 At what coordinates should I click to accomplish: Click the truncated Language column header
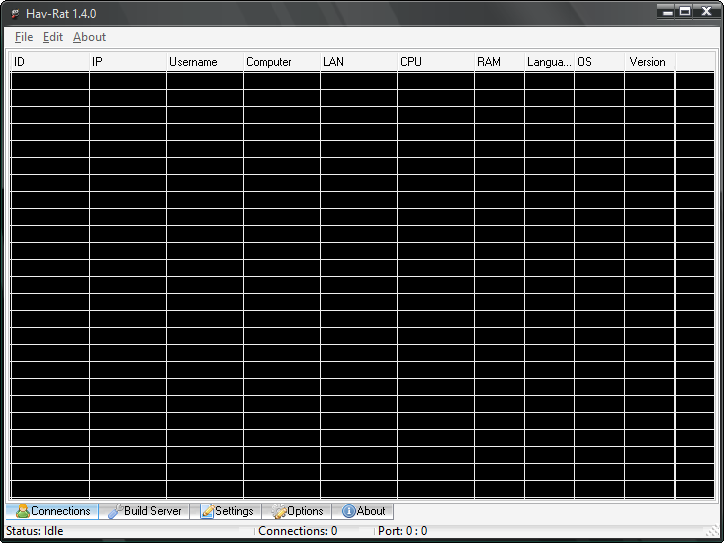point(549,62)
